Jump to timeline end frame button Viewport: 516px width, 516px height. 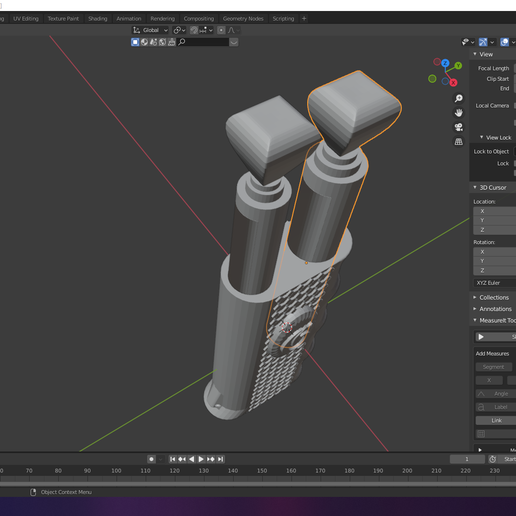221,459
